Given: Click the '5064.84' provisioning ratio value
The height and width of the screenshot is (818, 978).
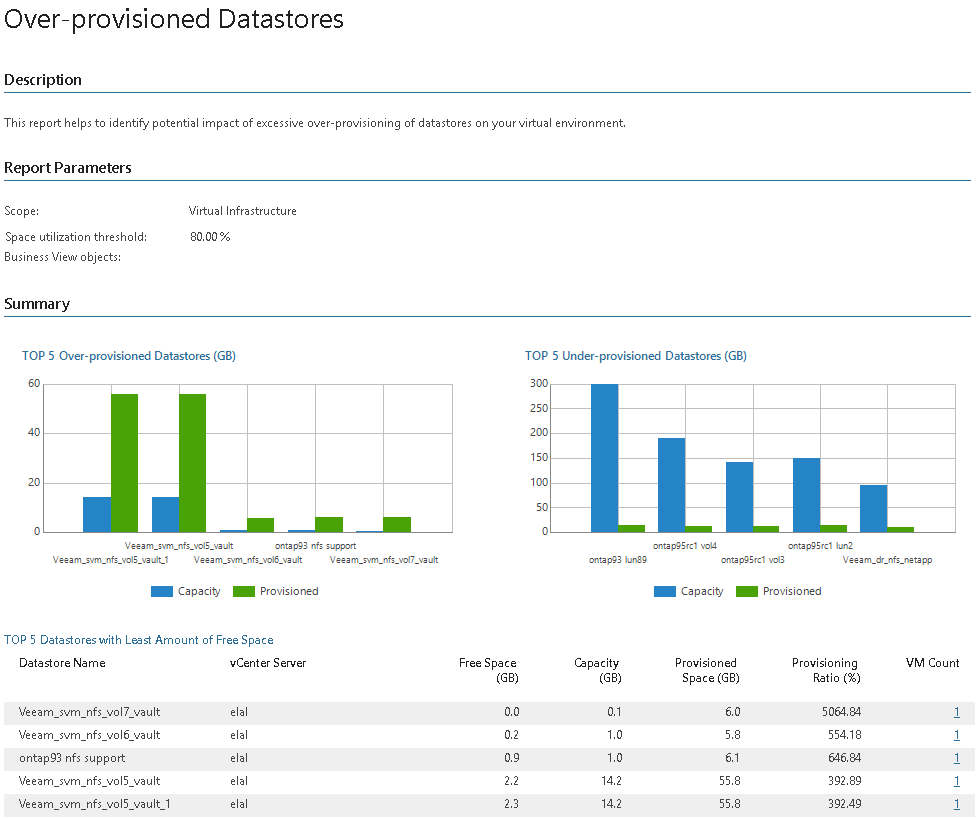Looking at the screenshot, I should [841, 712].
